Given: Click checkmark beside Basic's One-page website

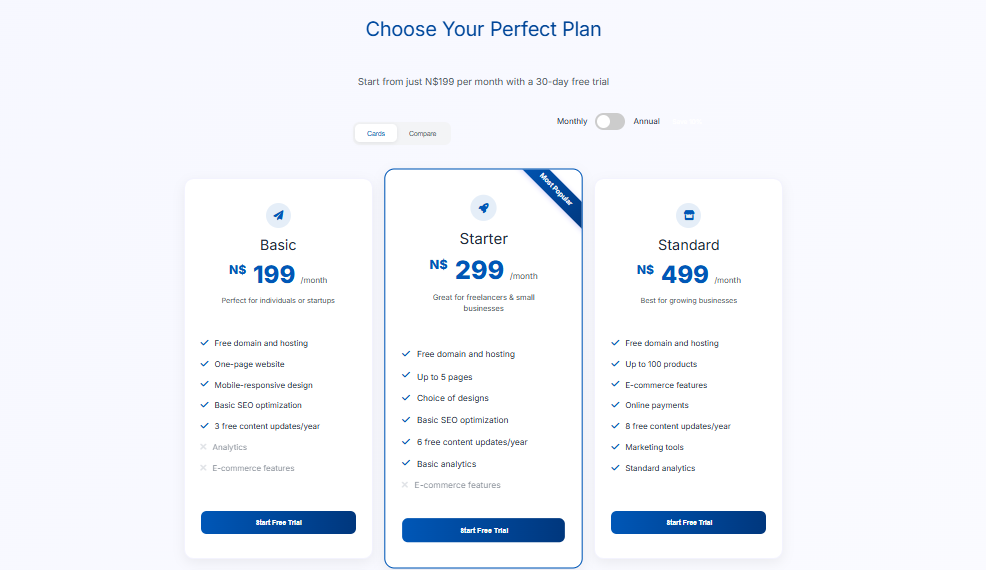Looking at the screenshot, I should click(204, 364).
